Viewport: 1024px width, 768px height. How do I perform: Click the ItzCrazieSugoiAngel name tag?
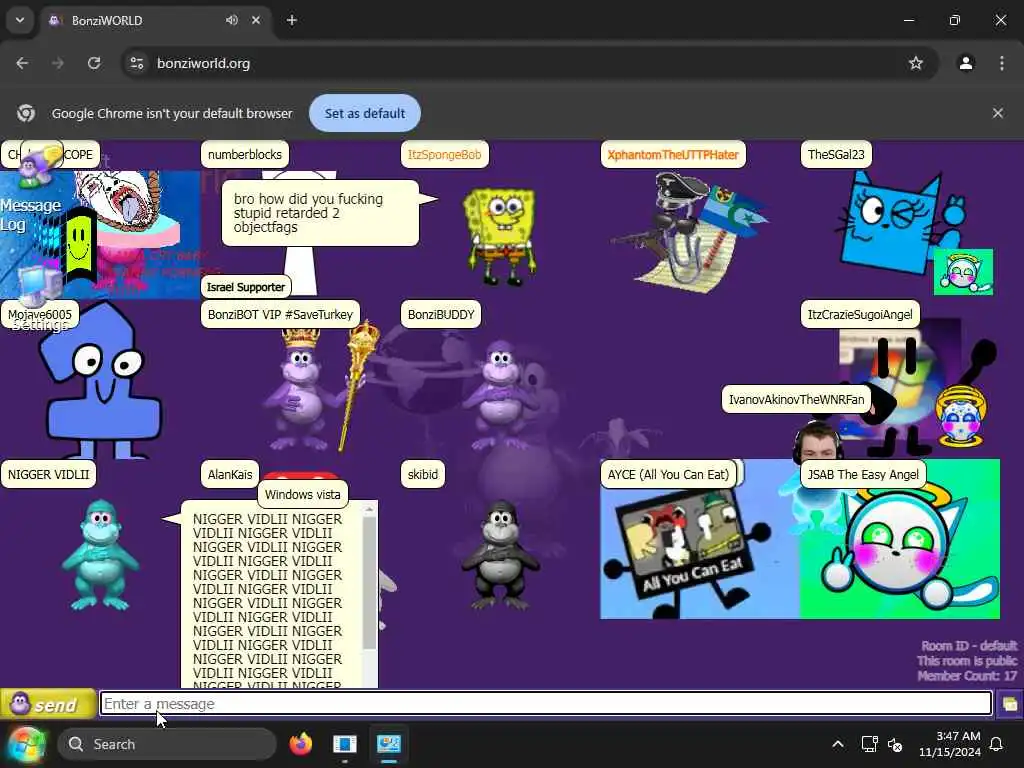click(x=860, y=314)
